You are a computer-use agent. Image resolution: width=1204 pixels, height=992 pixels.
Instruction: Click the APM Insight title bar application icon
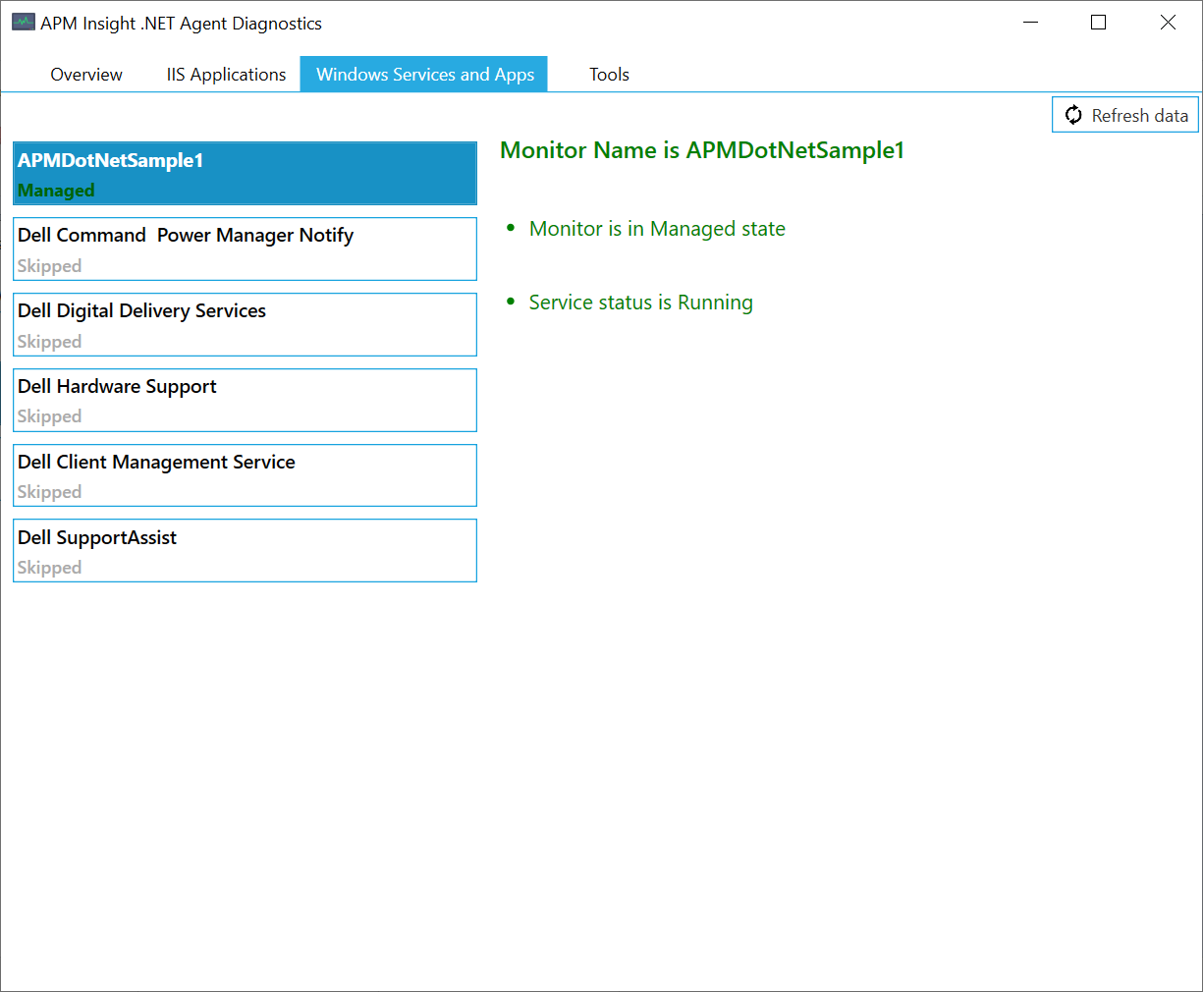[22, 21]
